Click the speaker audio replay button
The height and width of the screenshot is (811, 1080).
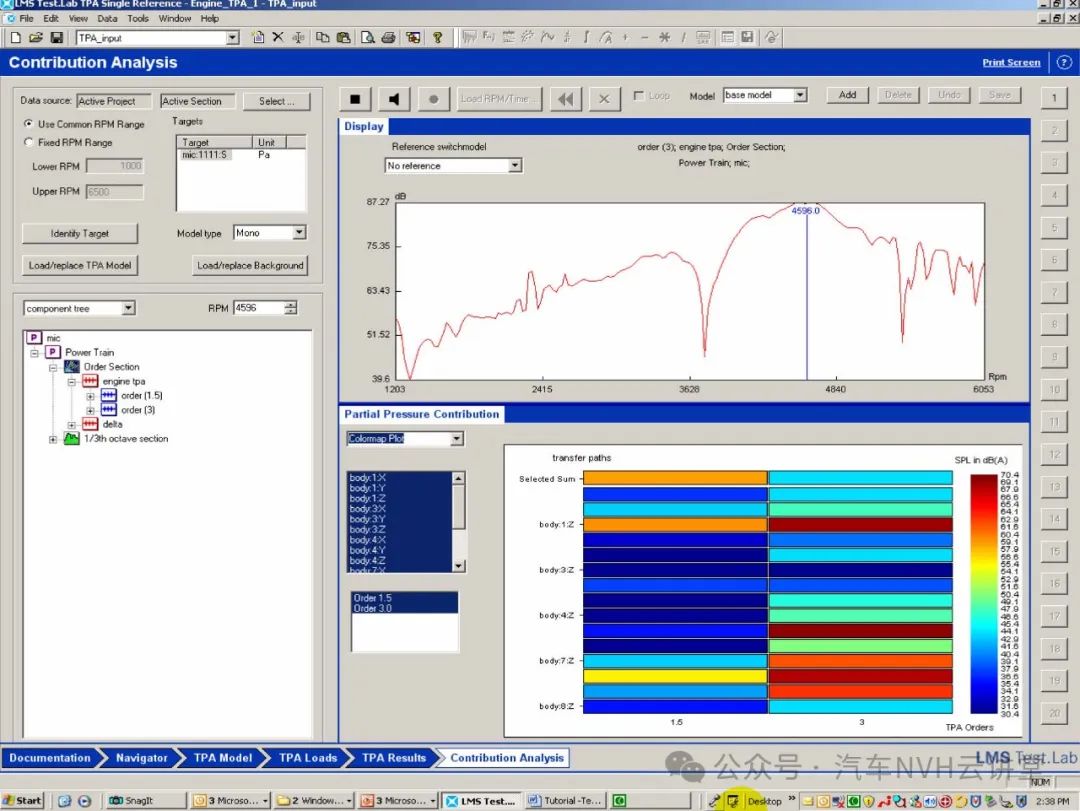coord(394,99)
